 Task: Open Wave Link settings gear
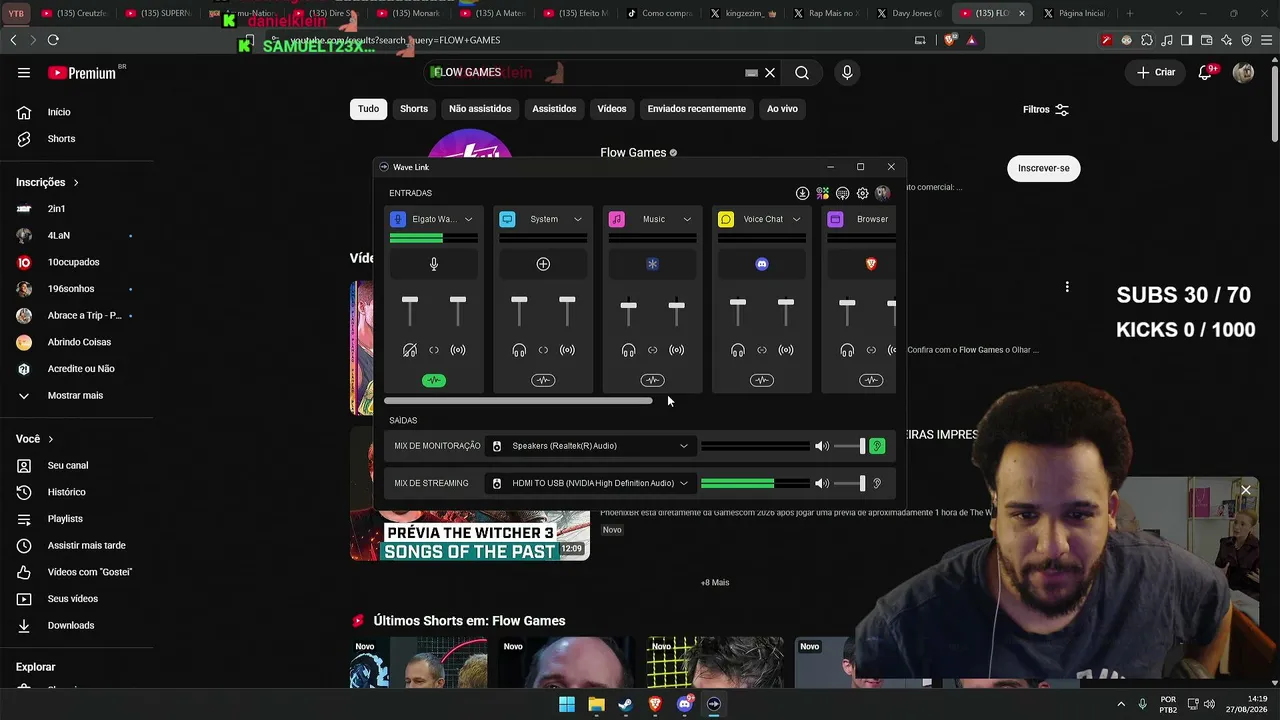coord(862,193)
